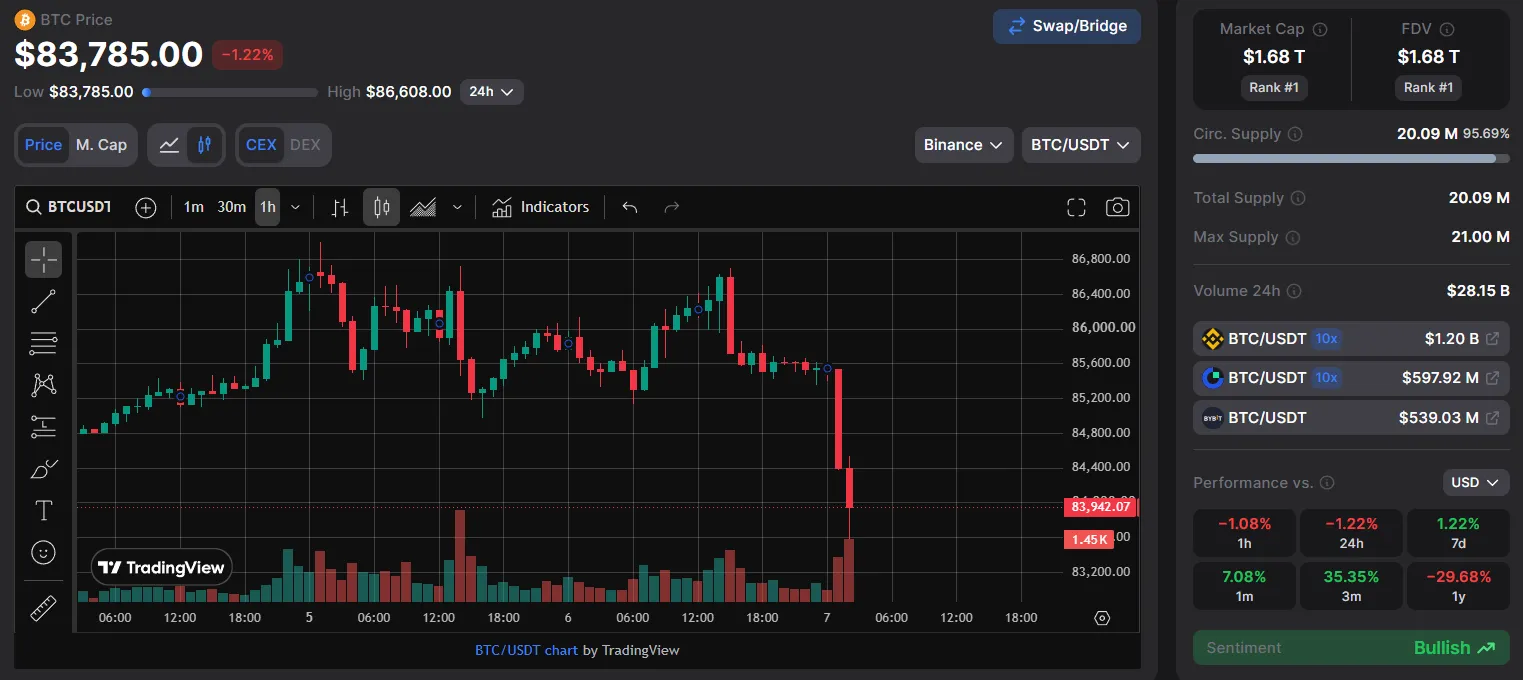Click info icon beside Volume 24h

click(x=1294, y=291)
